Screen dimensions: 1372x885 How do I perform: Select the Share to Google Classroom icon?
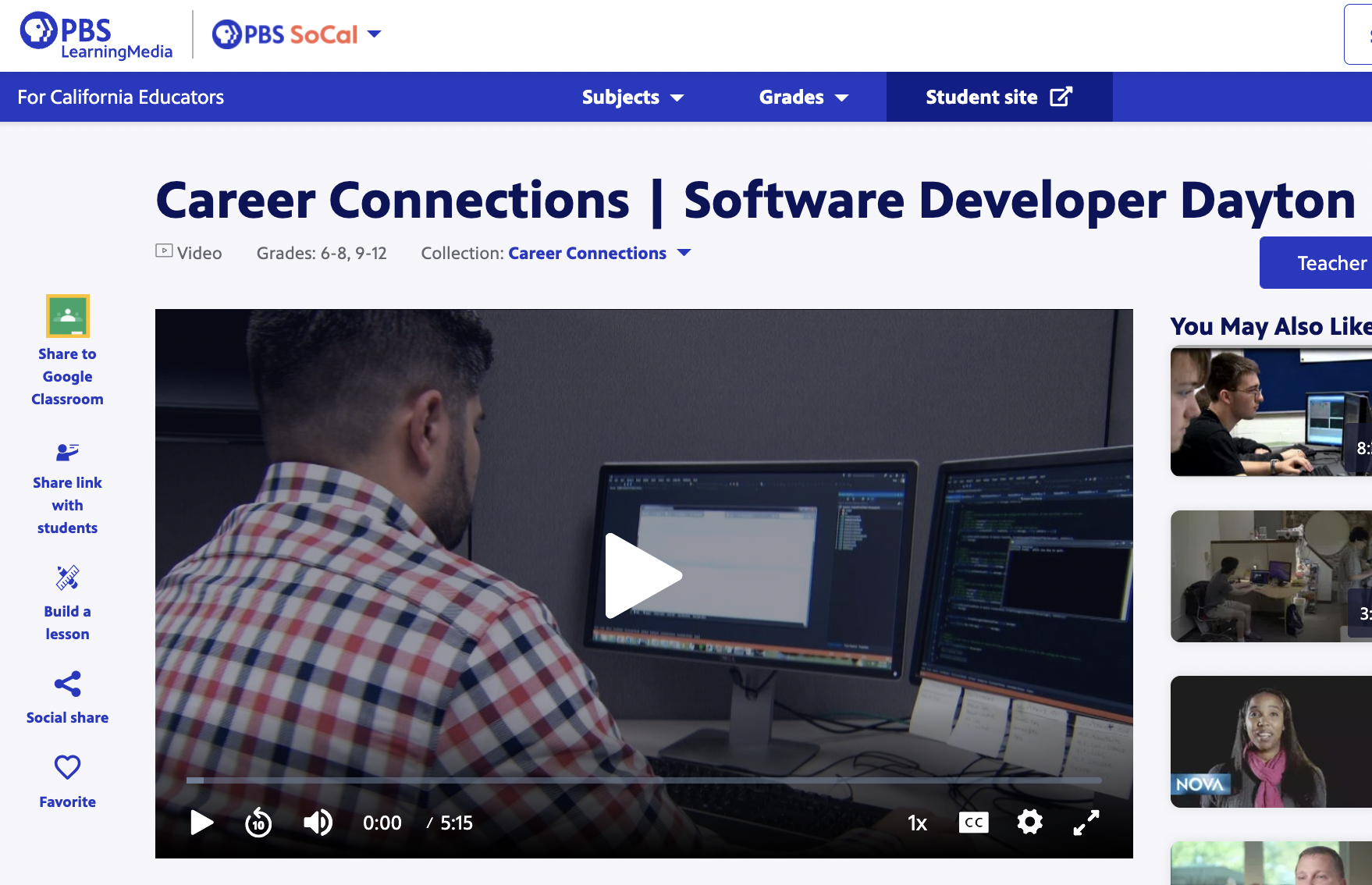(67, 318)
